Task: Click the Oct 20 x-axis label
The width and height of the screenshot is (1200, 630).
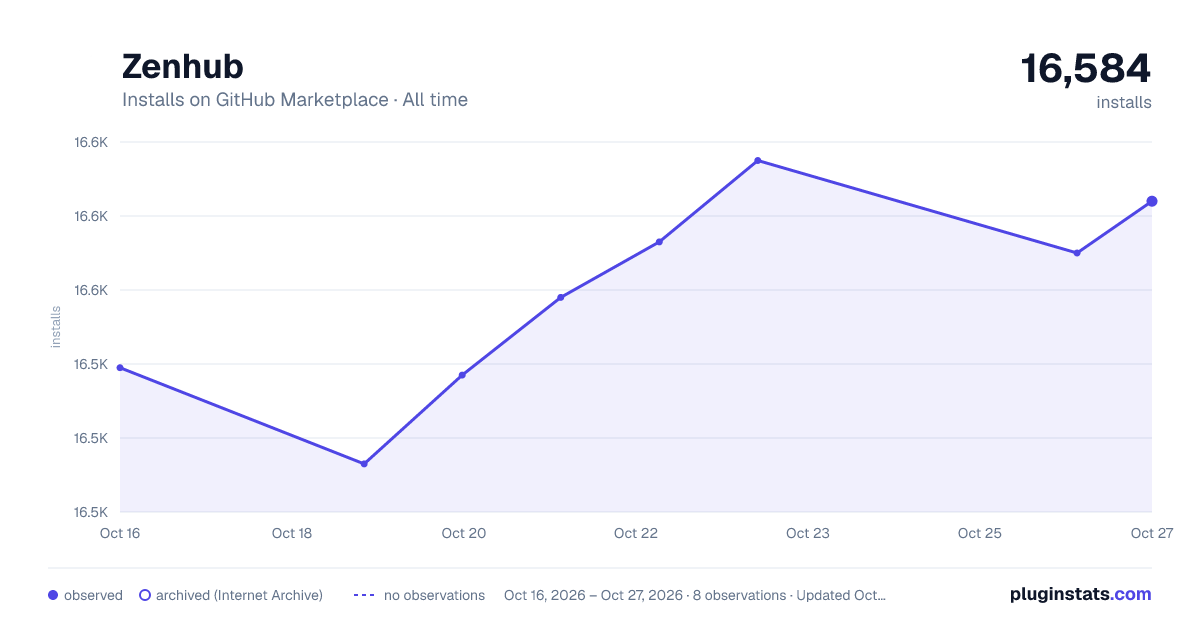Action: click(464, 533)
